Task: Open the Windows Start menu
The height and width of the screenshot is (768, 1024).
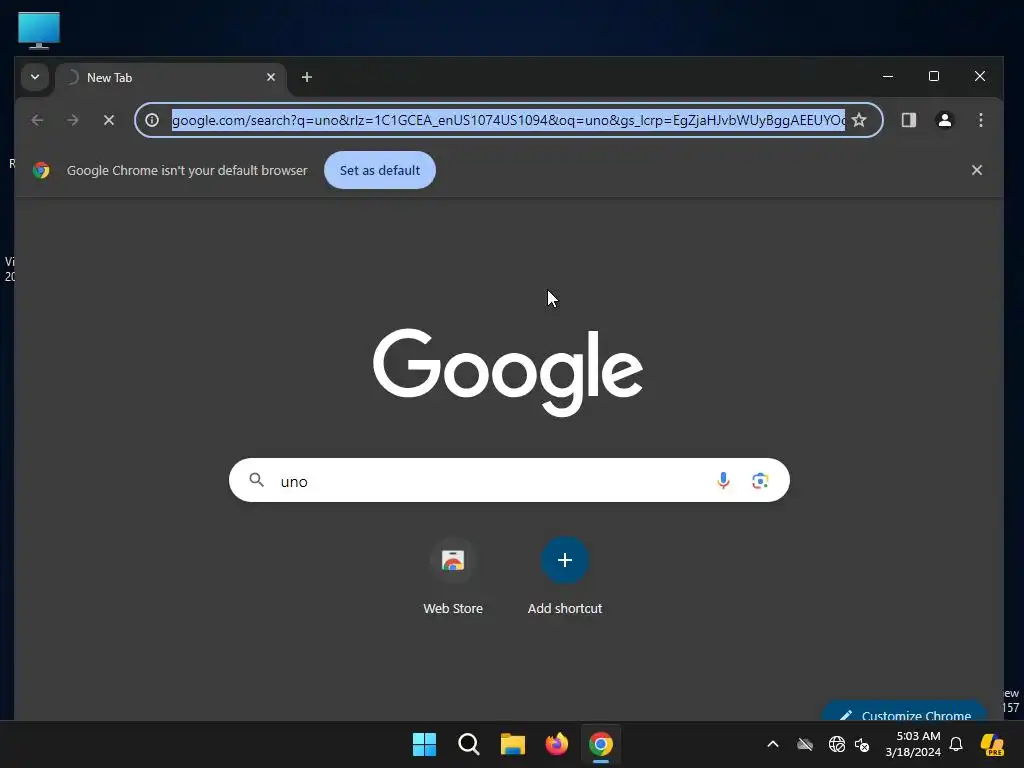Action: 424,744
